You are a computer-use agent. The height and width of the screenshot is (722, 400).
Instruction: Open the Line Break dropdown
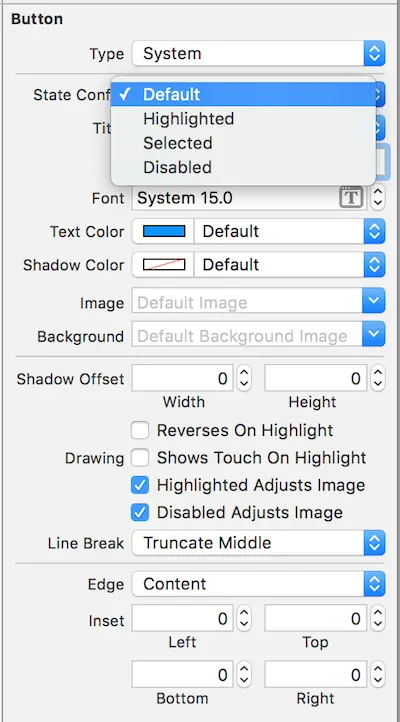259,543
